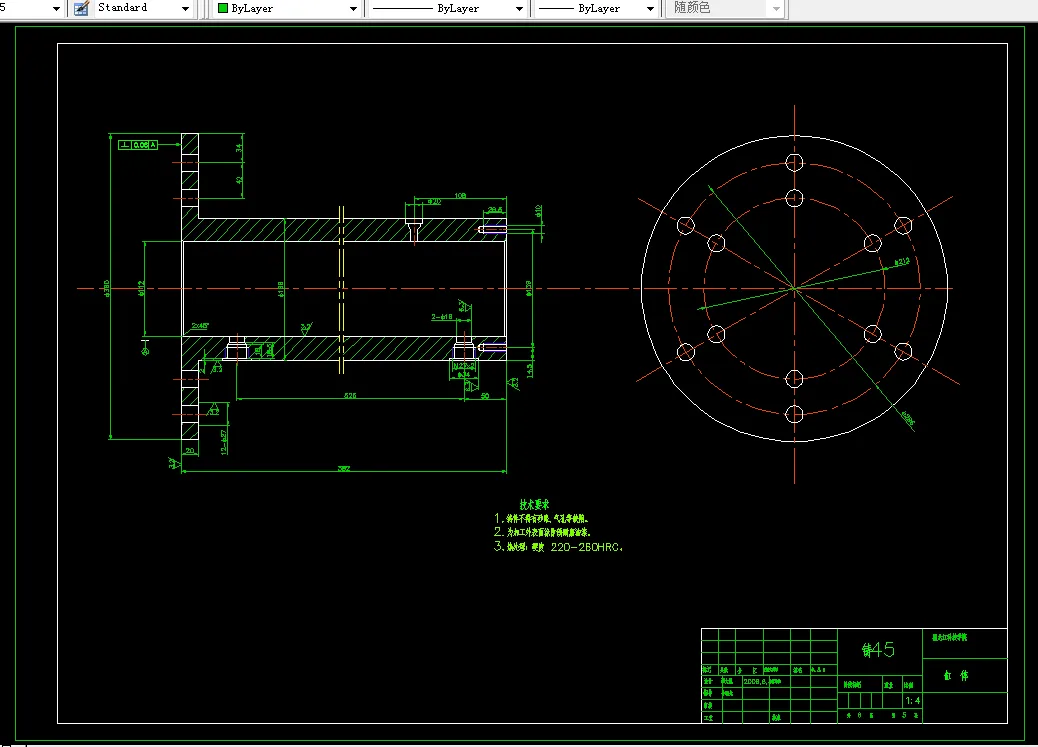Image resolution: width=1038 pixels, height=747 pixels.
Task: Select the 108 dimension at top
Action: point(460,195)
